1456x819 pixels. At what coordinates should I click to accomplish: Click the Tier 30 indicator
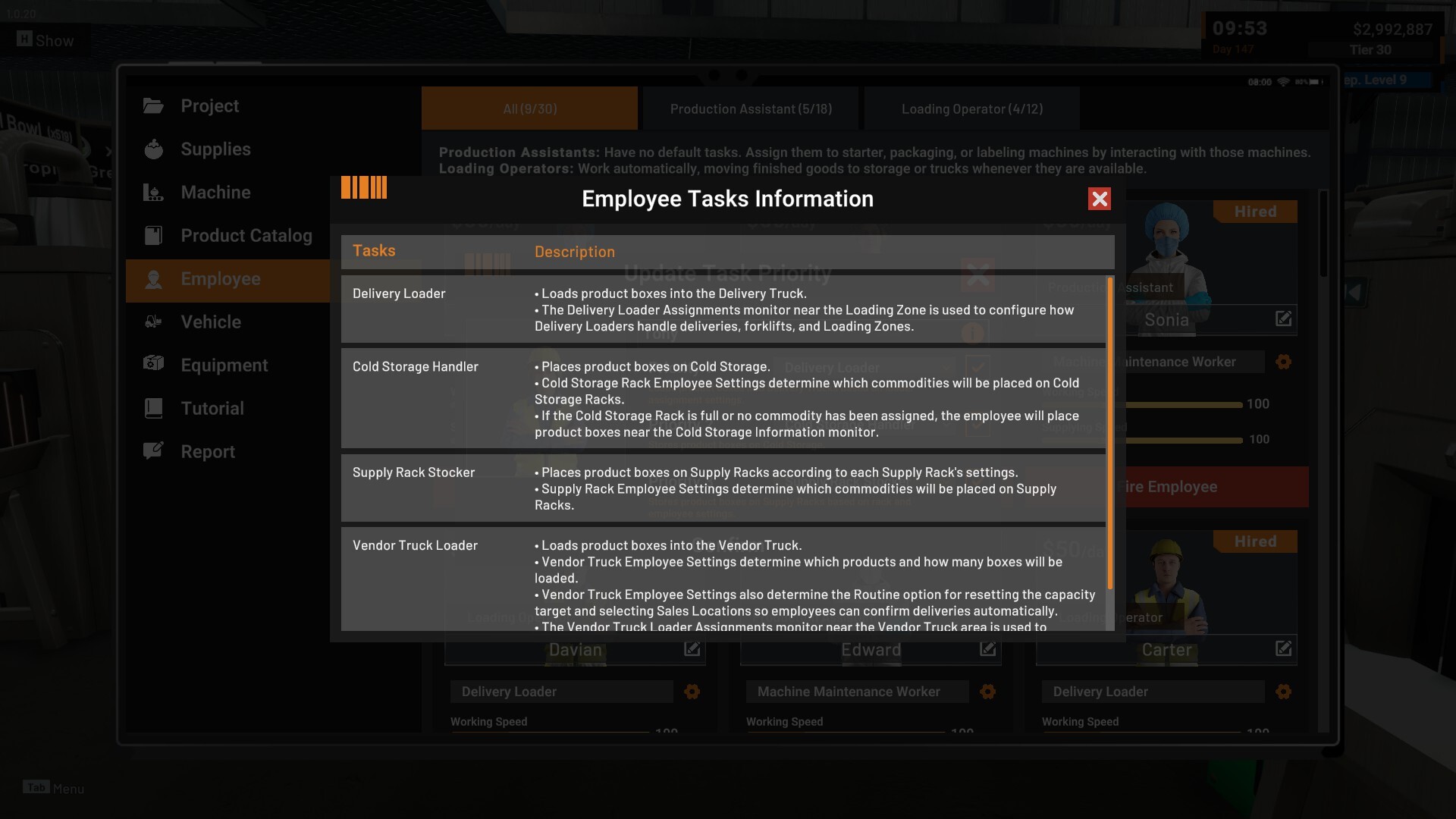(x=1370, y=50)
